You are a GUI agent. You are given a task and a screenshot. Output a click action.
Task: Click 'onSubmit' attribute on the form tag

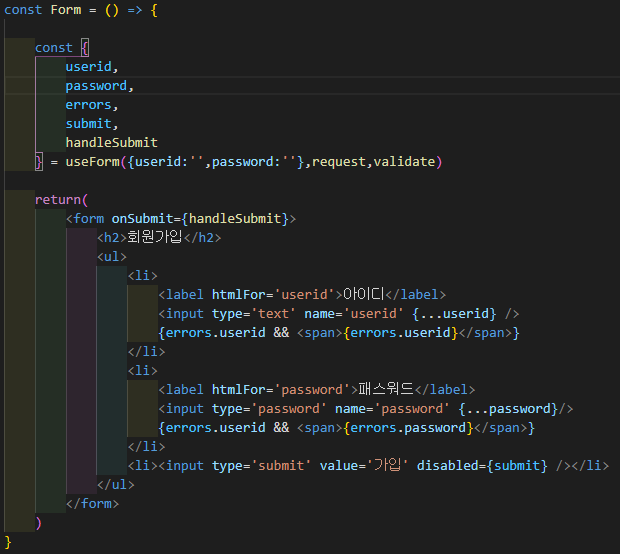click(x=142, y=219)
